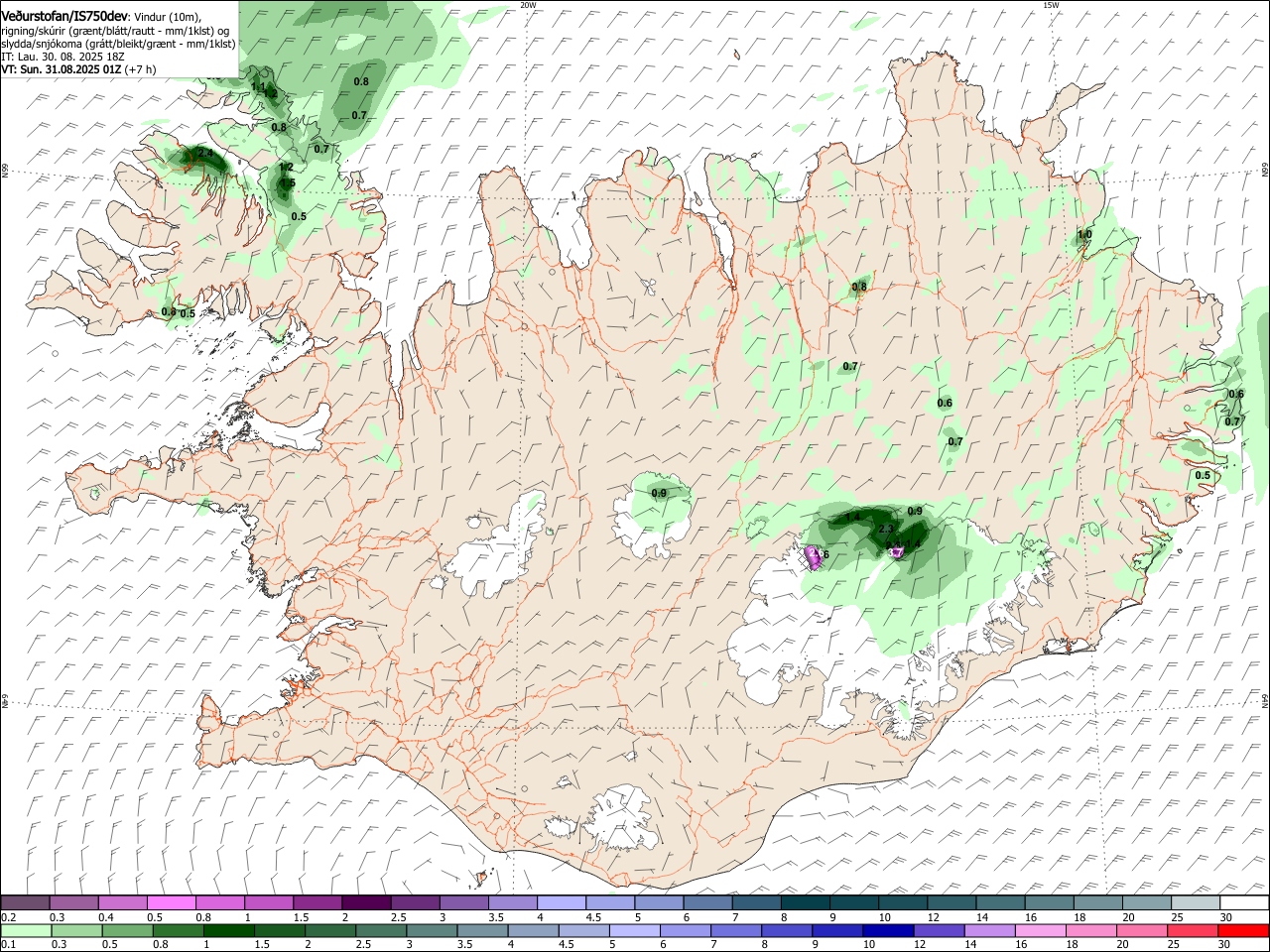This screenshot has height=952, width=1270.
Task: Select the rain-scale swatch for 12–14
Action: click(x=939, y=931)
